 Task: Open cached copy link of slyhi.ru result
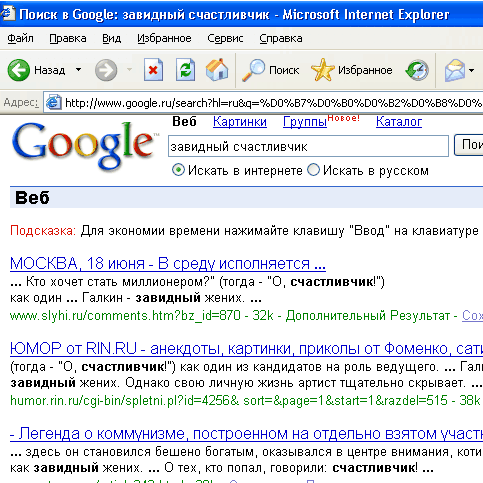[x=472, y=315]
